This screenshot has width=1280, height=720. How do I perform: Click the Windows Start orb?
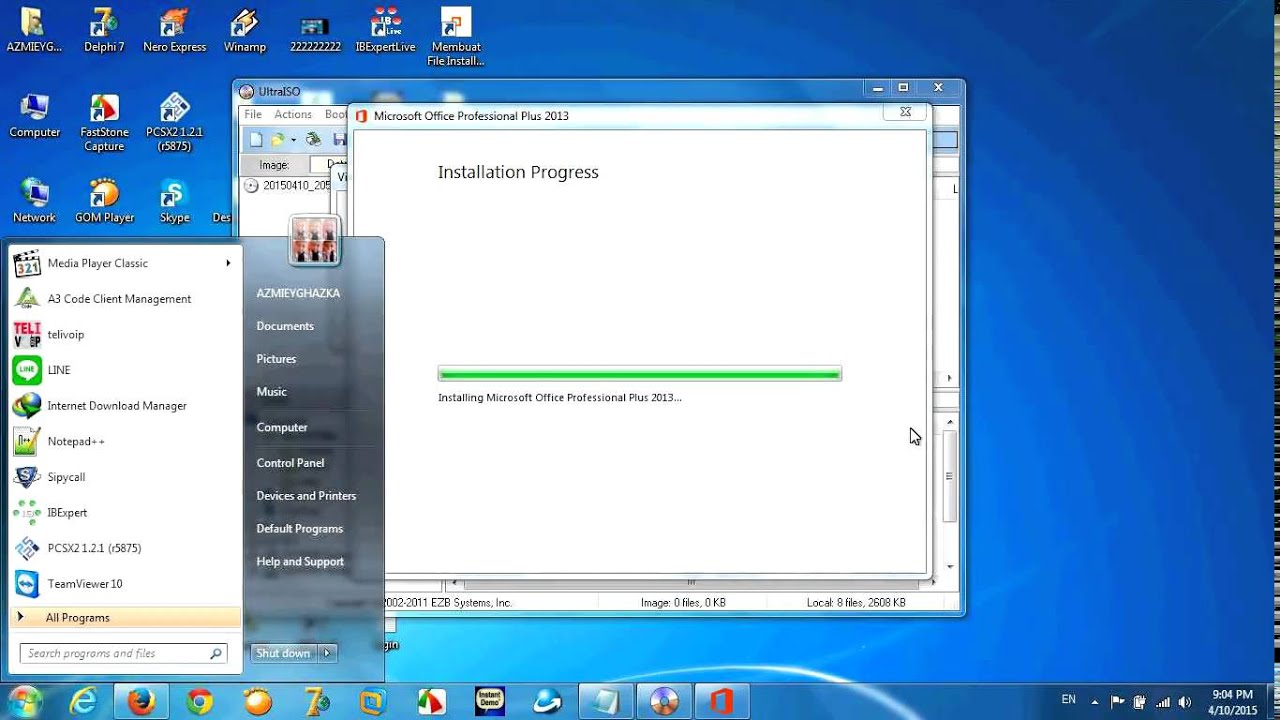(24, 701)
